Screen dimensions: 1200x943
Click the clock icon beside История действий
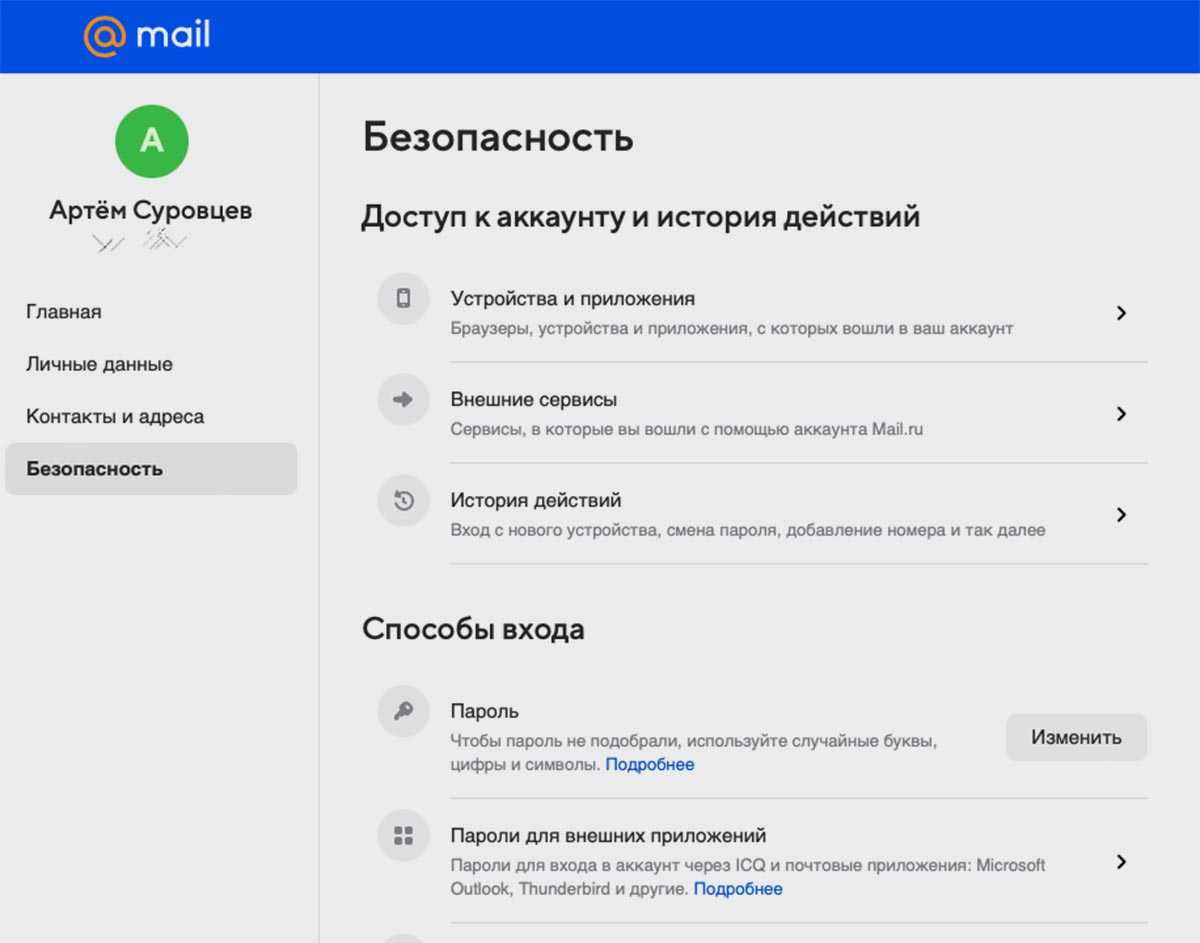403,501
